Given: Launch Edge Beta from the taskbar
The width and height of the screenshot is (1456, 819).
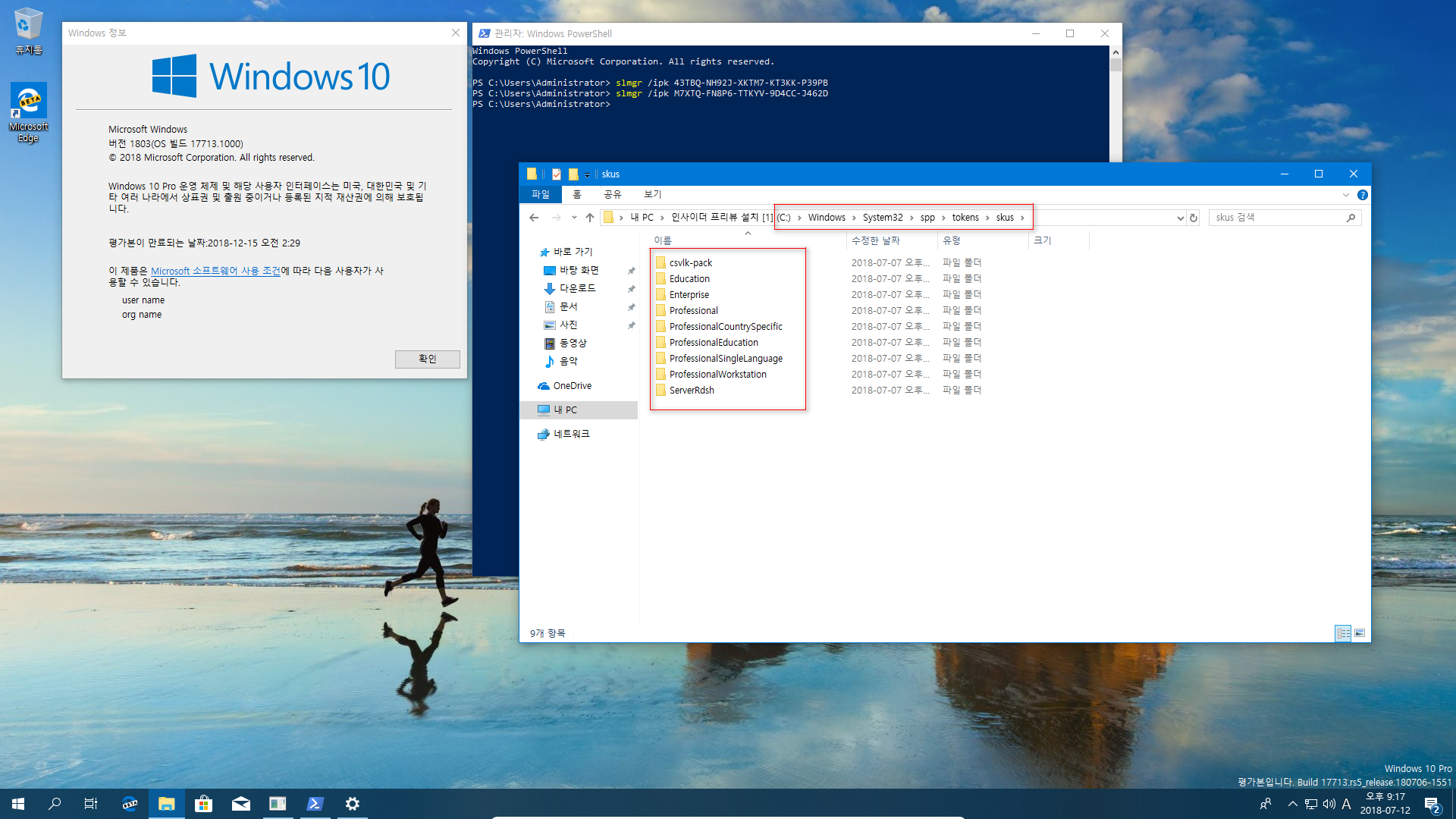Looking at the screenshot, I should 130,804.
